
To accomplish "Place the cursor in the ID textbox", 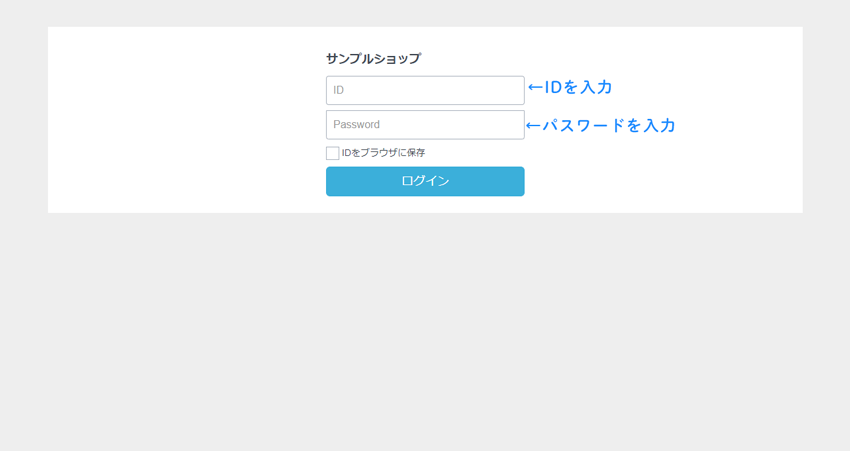I will 424,90.
